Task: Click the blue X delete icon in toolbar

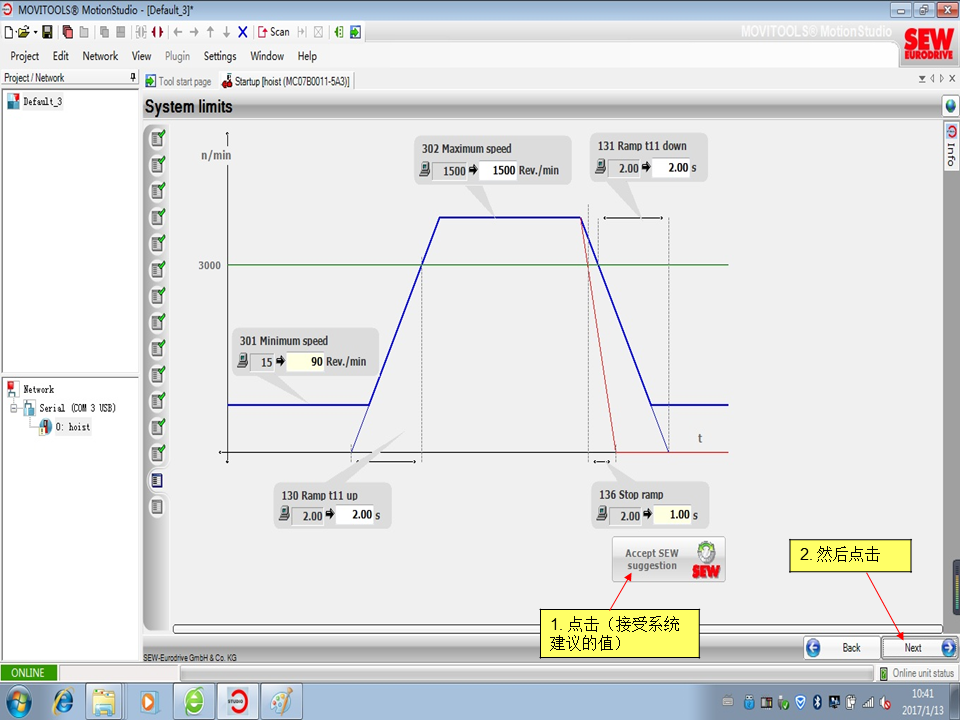Action: coord(243,32)
